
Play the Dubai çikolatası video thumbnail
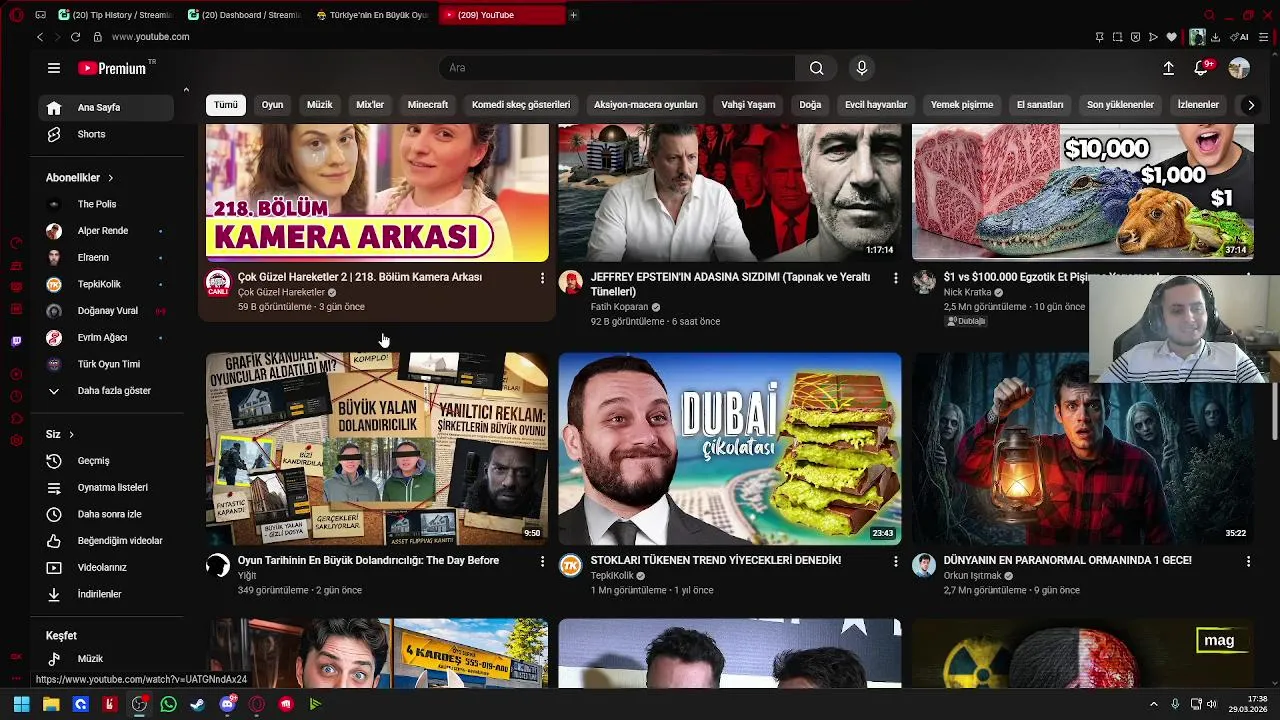[730, 449]
